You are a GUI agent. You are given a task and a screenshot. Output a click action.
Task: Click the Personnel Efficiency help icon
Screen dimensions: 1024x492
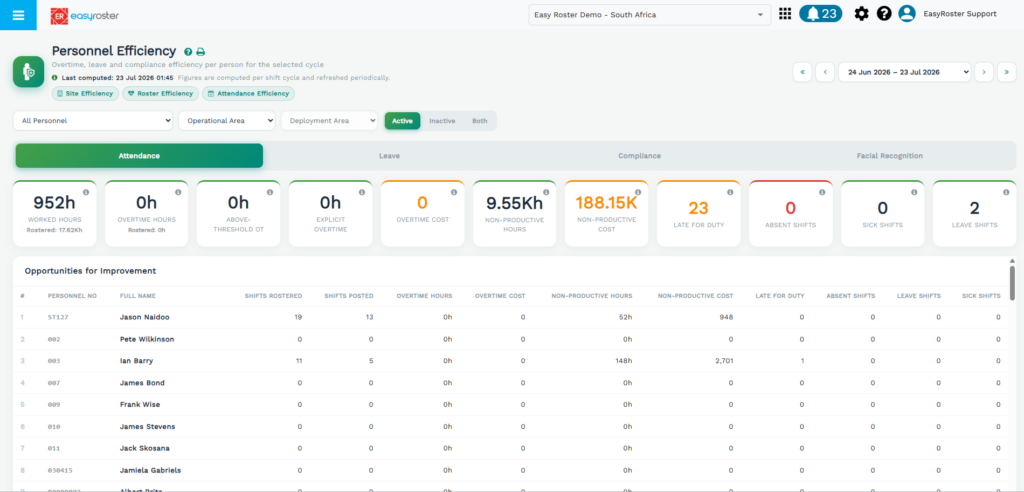coord(188,52)
